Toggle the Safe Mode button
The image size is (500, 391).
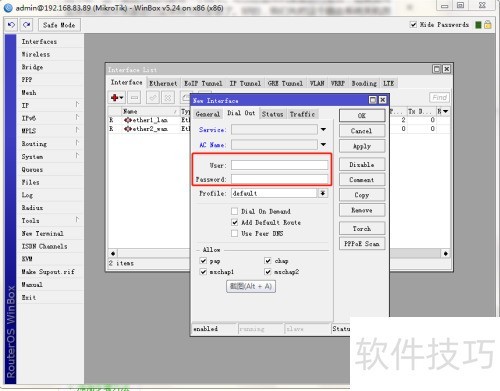pos(59,25)
